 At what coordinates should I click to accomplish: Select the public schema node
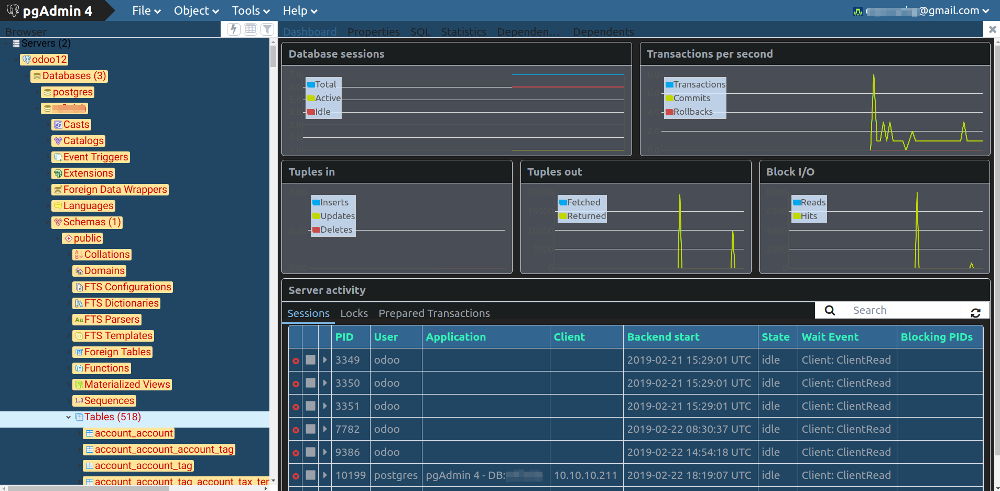(x=83, y=238)
